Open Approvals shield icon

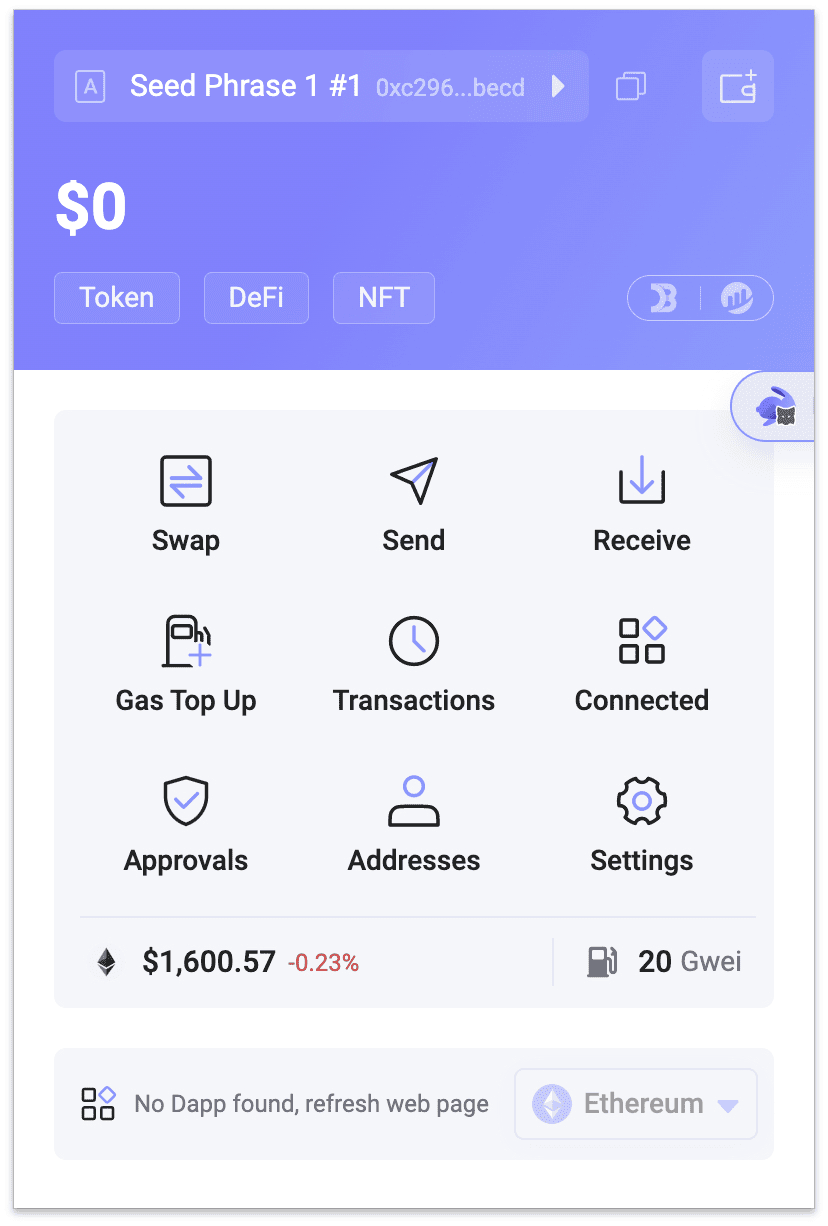pyautogui.click(x=186, y=801)
